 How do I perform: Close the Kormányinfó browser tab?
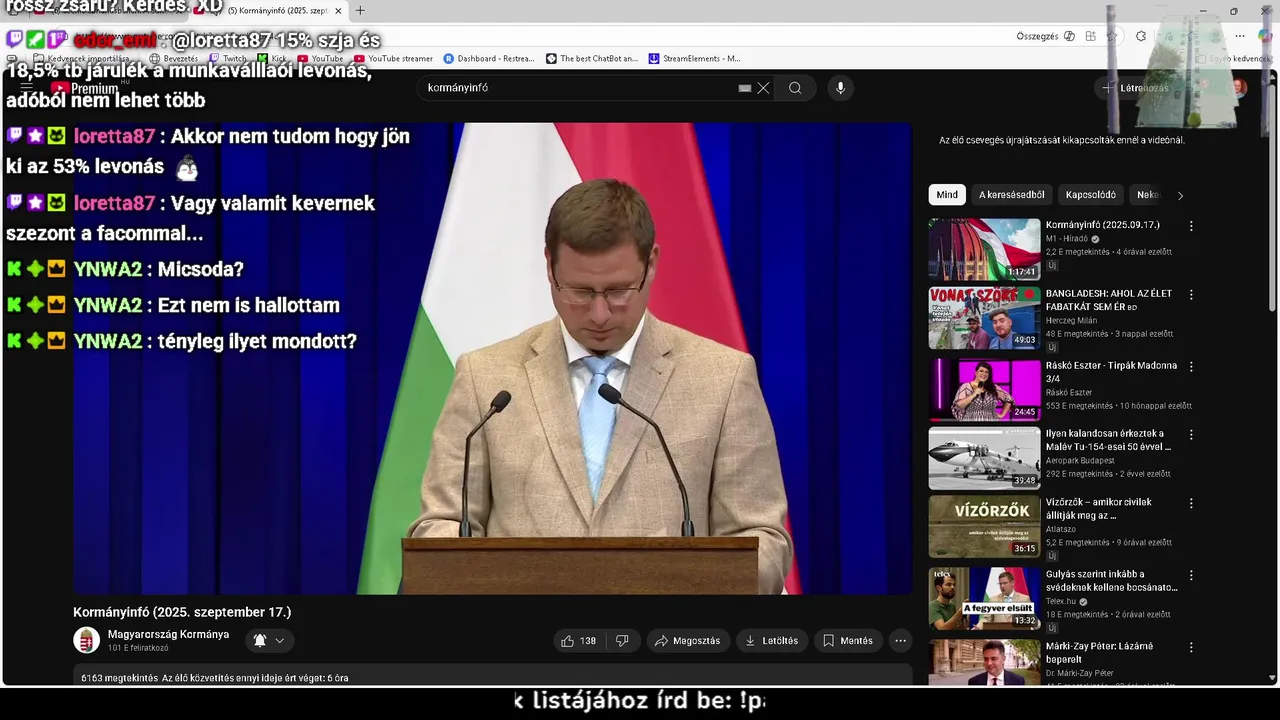338,11
